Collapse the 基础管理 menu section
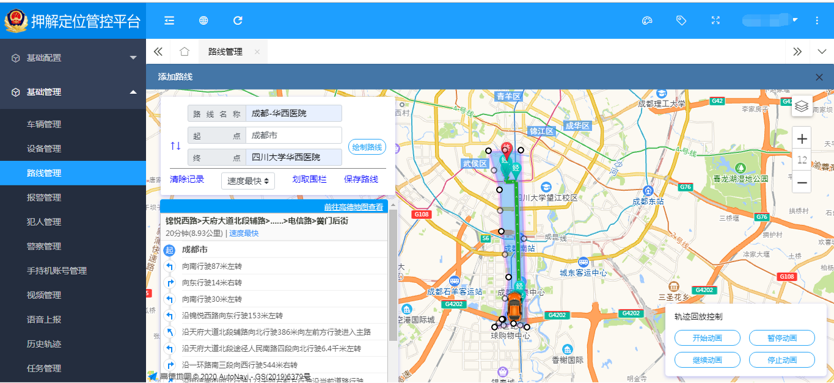 coord(73,92)
